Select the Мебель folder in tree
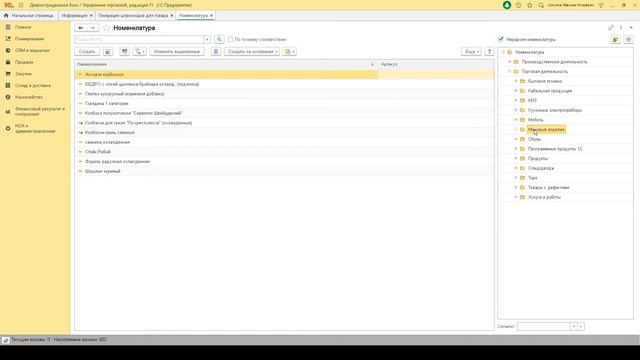This screenshot has width=640, height=360. [x=536, y=120]
